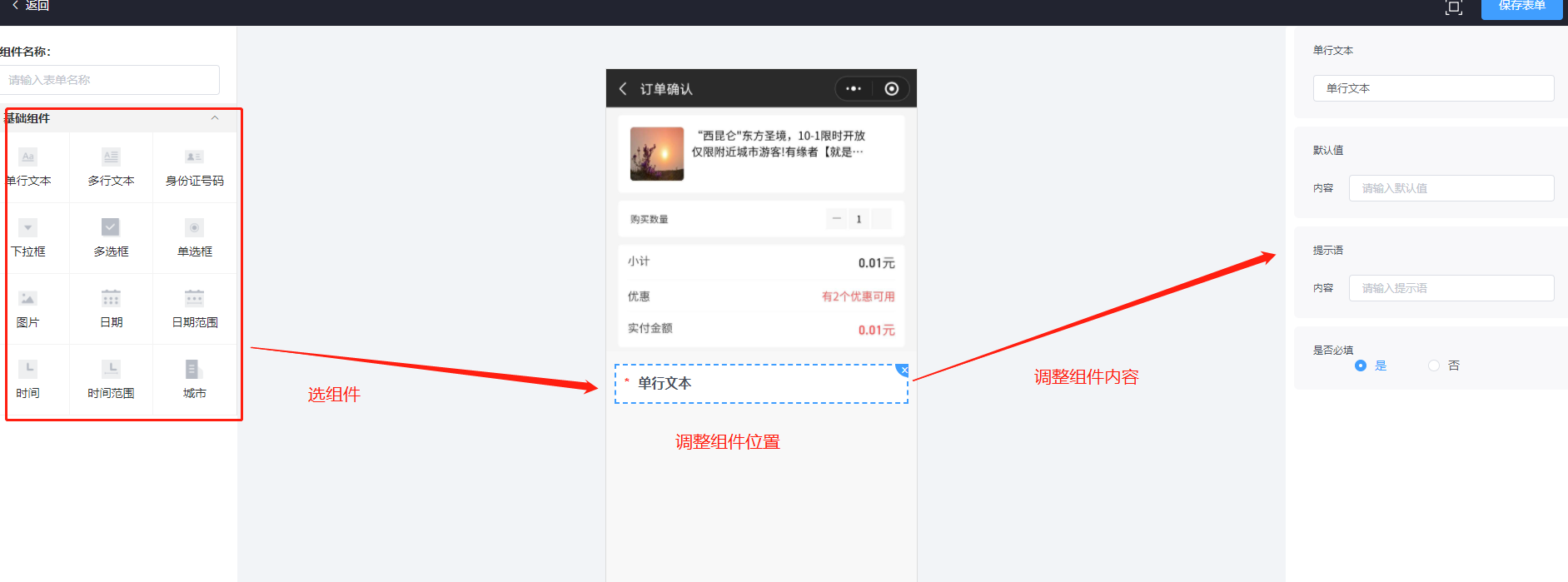Select the 单选框 component icon
Screen dimensions: 1568x582
[x=194, y=227]
